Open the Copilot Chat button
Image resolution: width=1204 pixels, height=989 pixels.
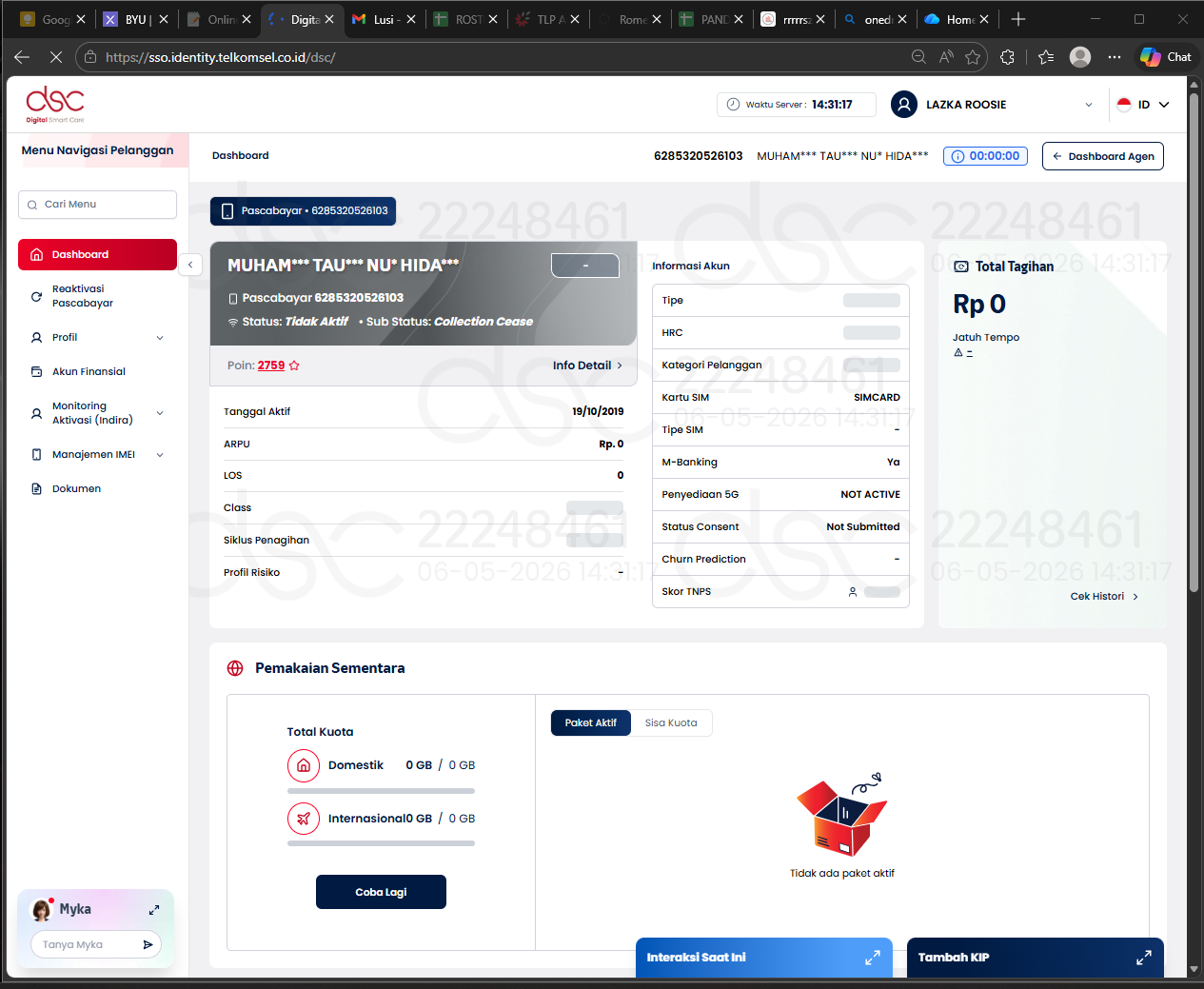pos(1166,57)
